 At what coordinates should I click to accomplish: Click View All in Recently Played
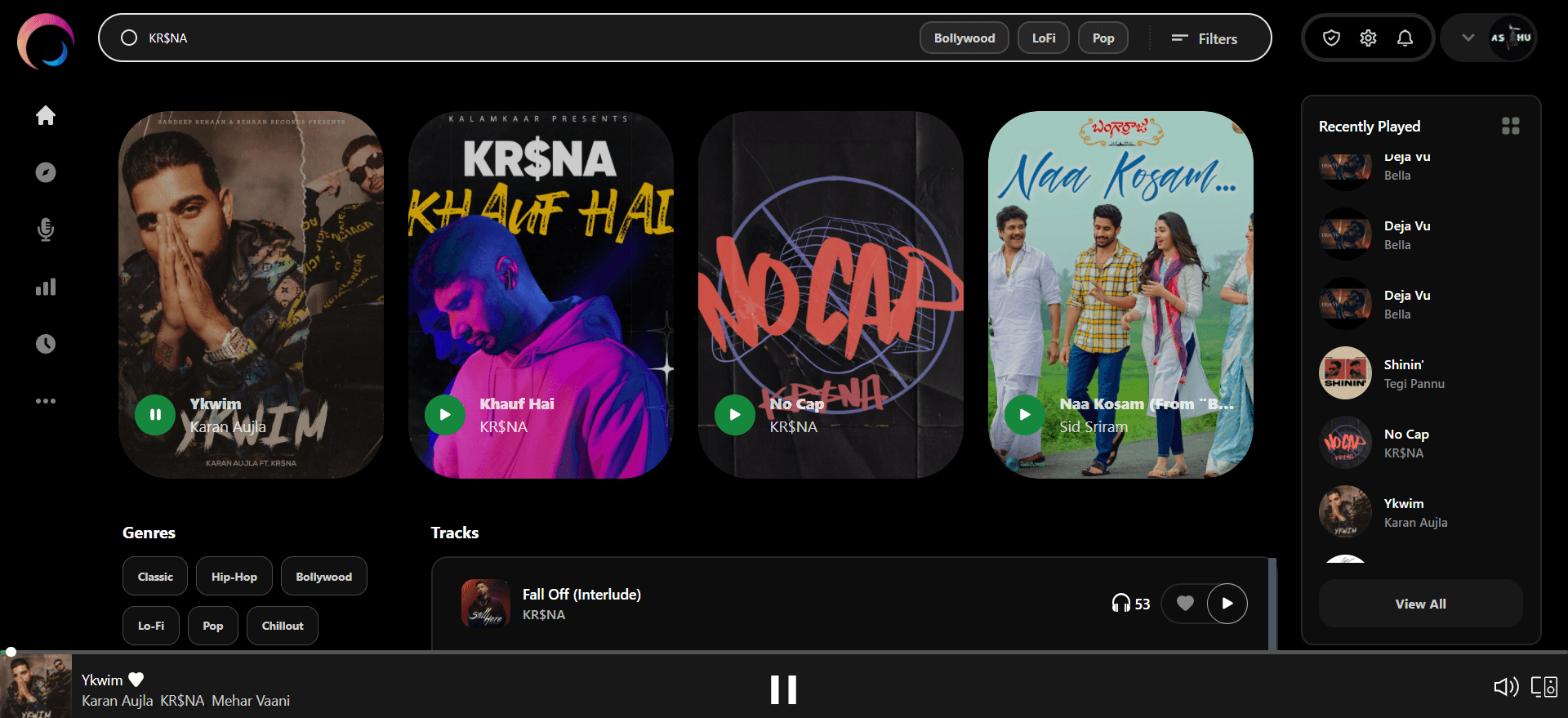click(x=1421, y=604)
